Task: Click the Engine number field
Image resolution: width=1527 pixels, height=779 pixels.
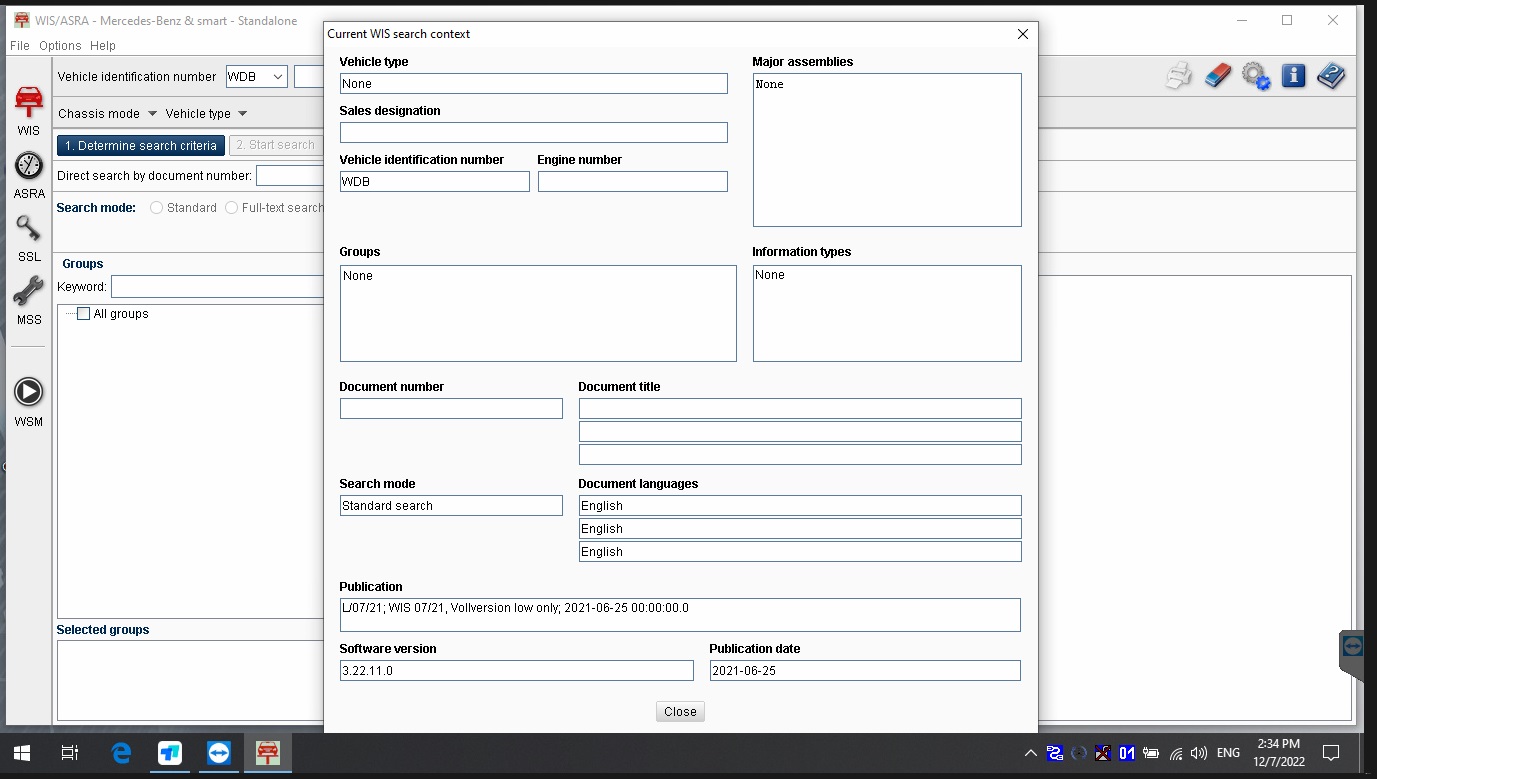Action: [632, 182]
